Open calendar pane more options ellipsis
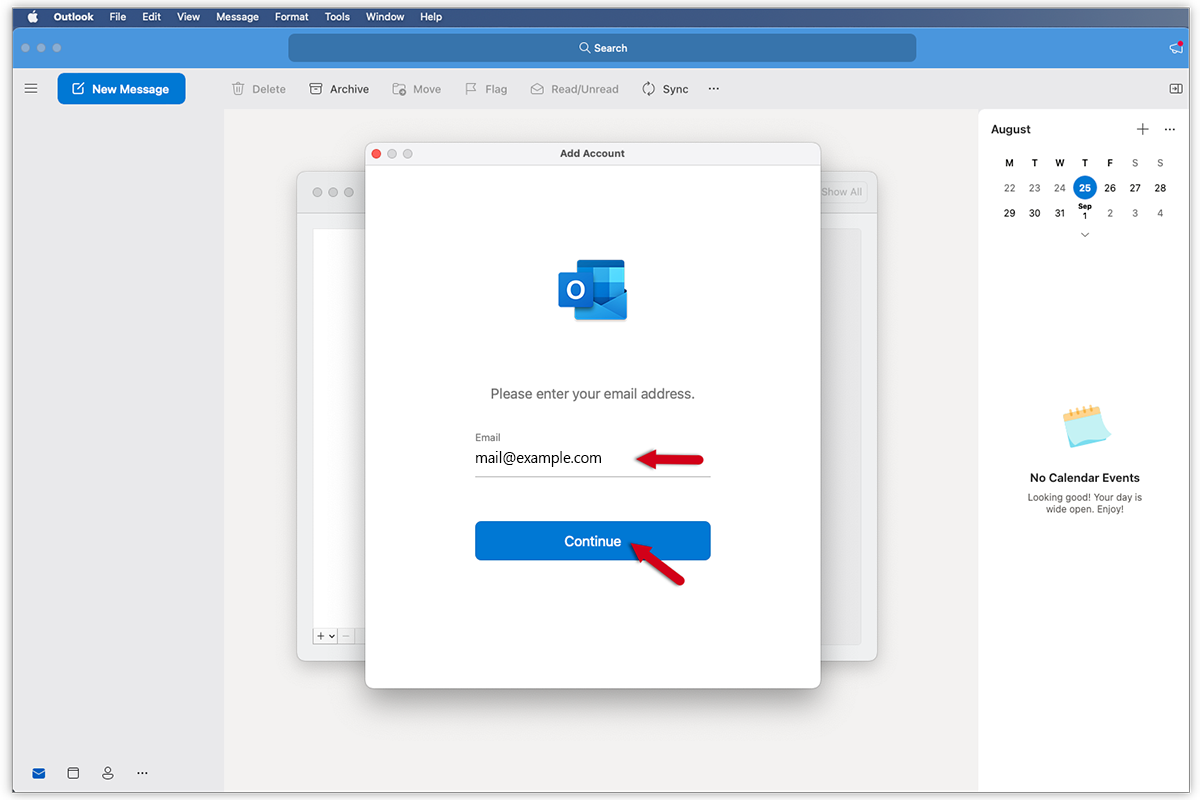Viewport: 1200px width, 800px height. 1170,129
